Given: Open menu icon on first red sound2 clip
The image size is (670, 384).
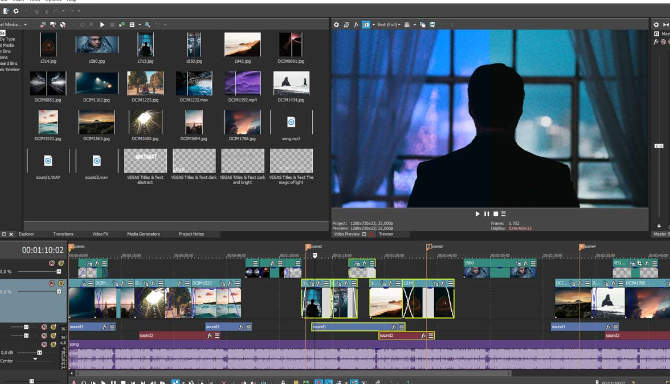Looking at the screenshot, I should [217, 336].
